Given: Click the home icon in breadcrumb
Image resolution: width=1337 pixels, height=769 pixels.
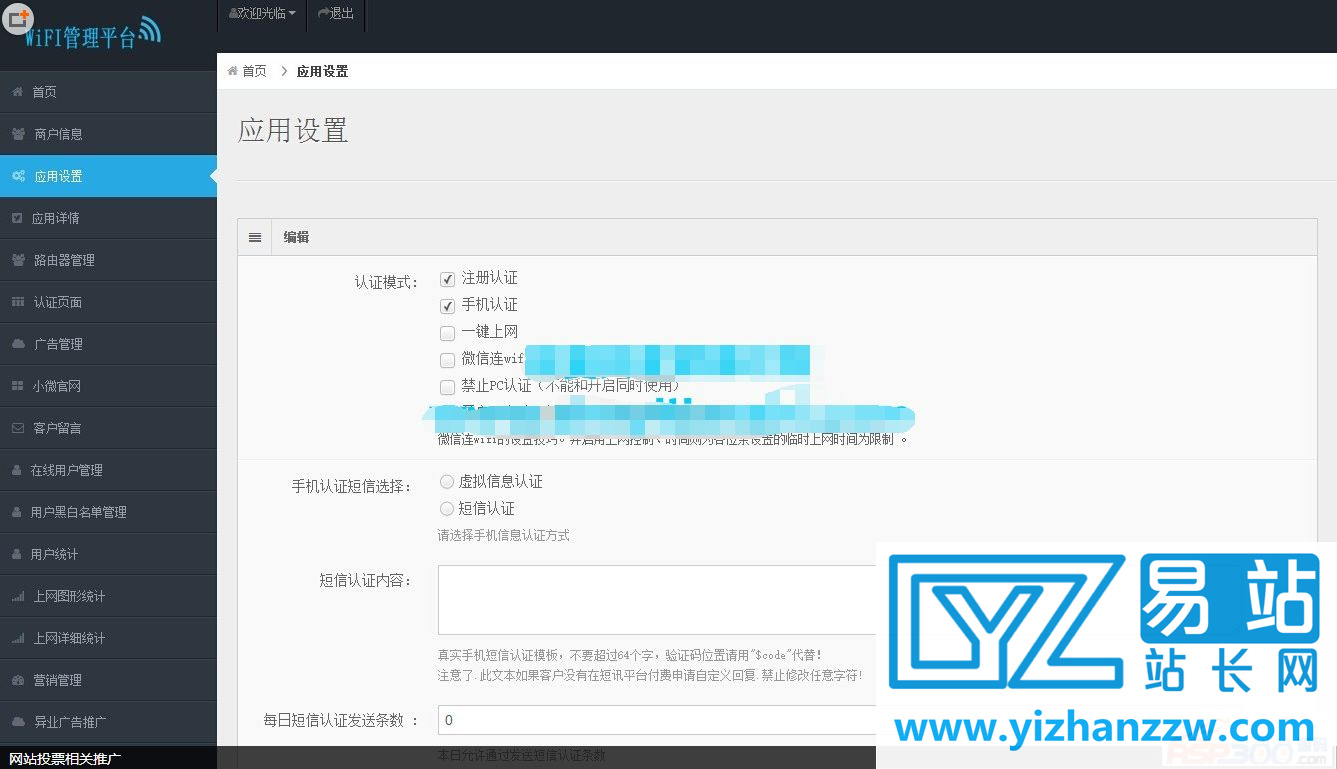Looking at the screenshot, I should click(x=233, y=71).
